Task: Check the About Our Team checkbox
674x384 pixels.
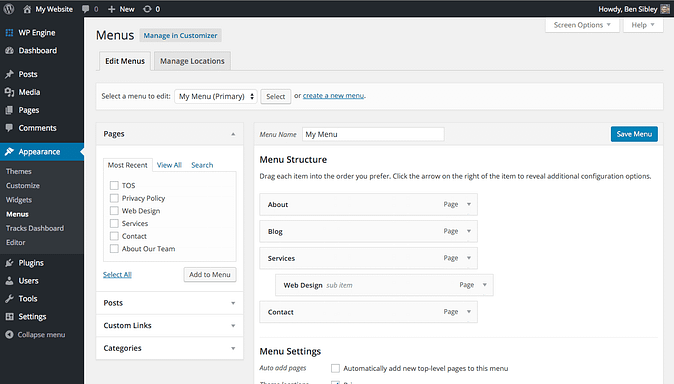Action: pos(114,249)
